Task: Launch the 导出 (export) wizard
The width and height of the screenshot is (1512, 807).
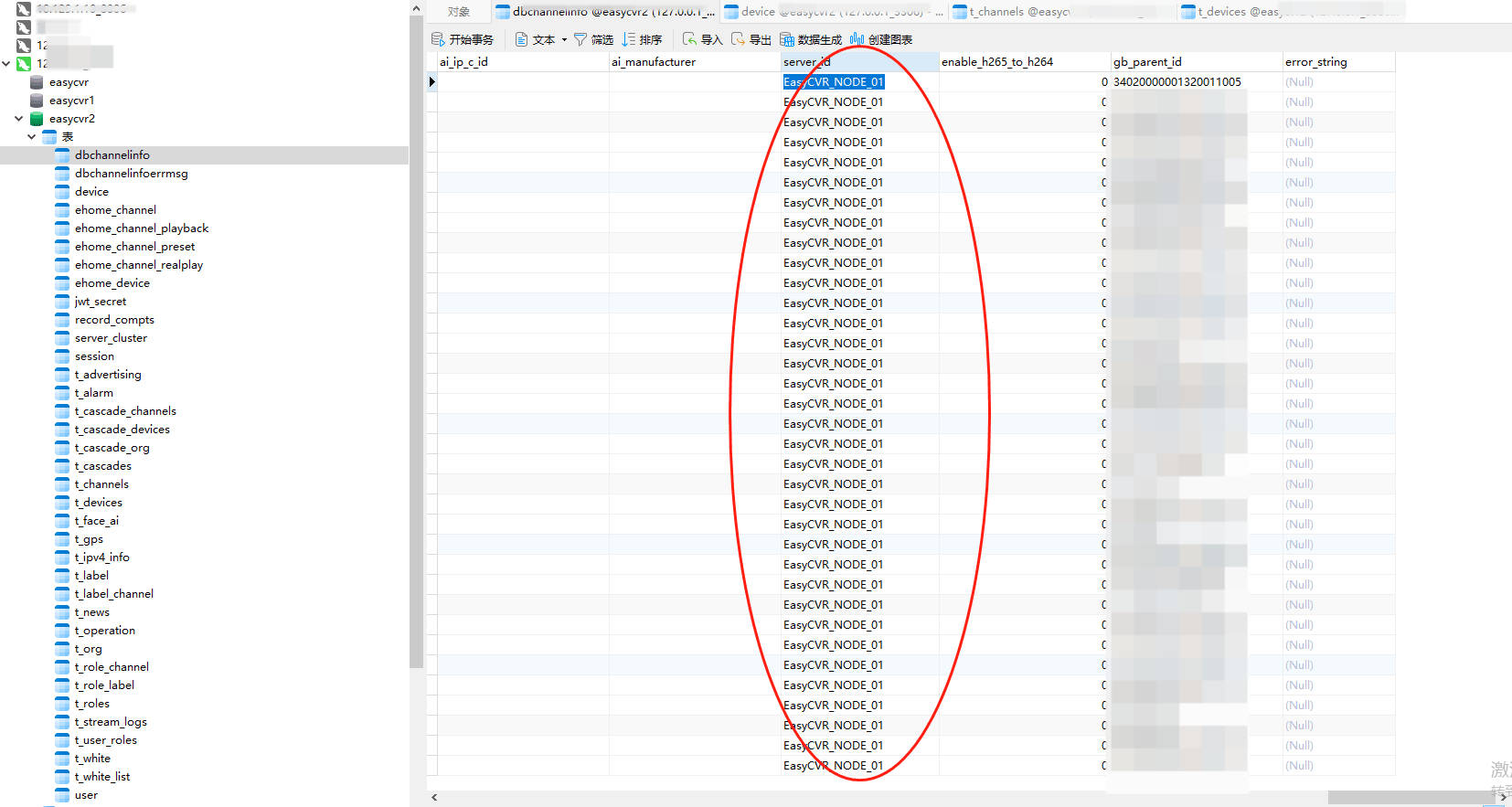Action: point(751,39)
